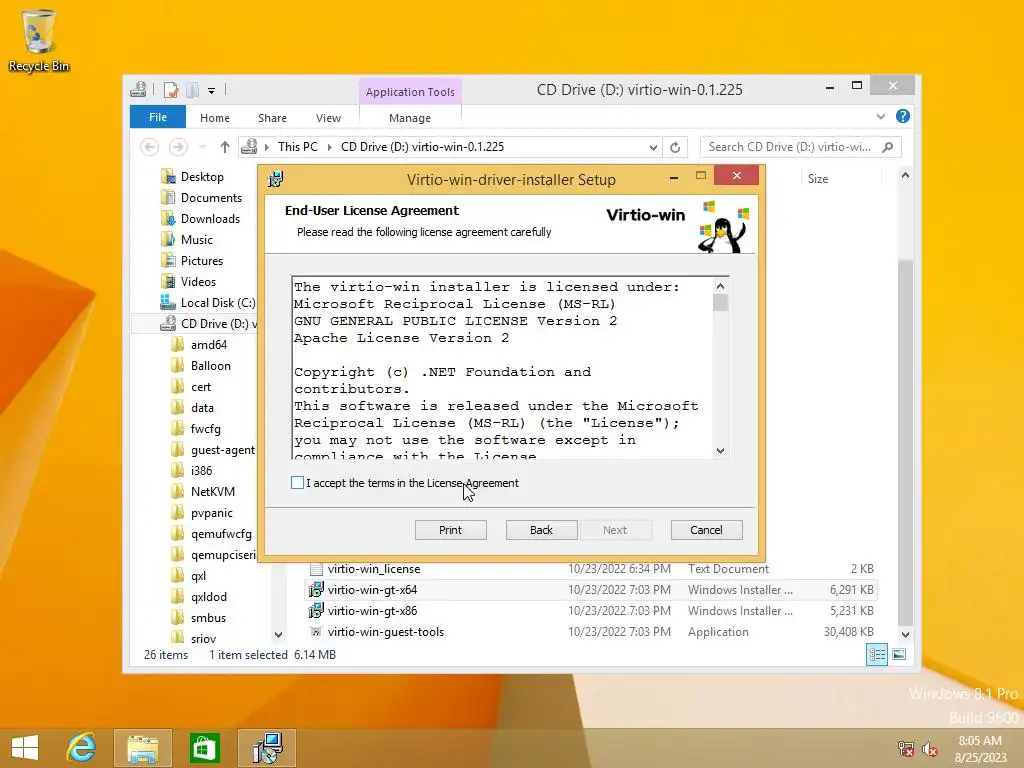Go Back in the installer setup
The width and height of the screenshot is (1024, 768).
[541, 530]
